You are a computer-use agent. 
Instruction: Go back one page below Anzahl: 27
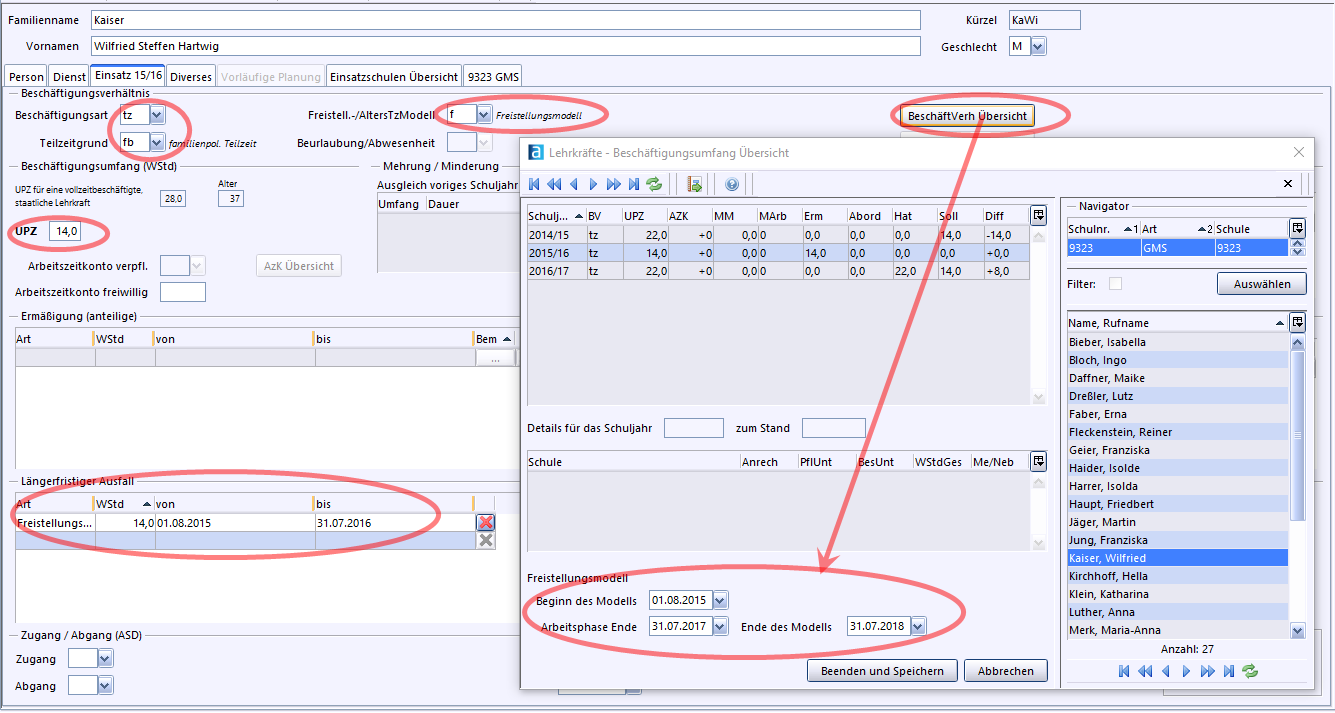click(1145, 671)
